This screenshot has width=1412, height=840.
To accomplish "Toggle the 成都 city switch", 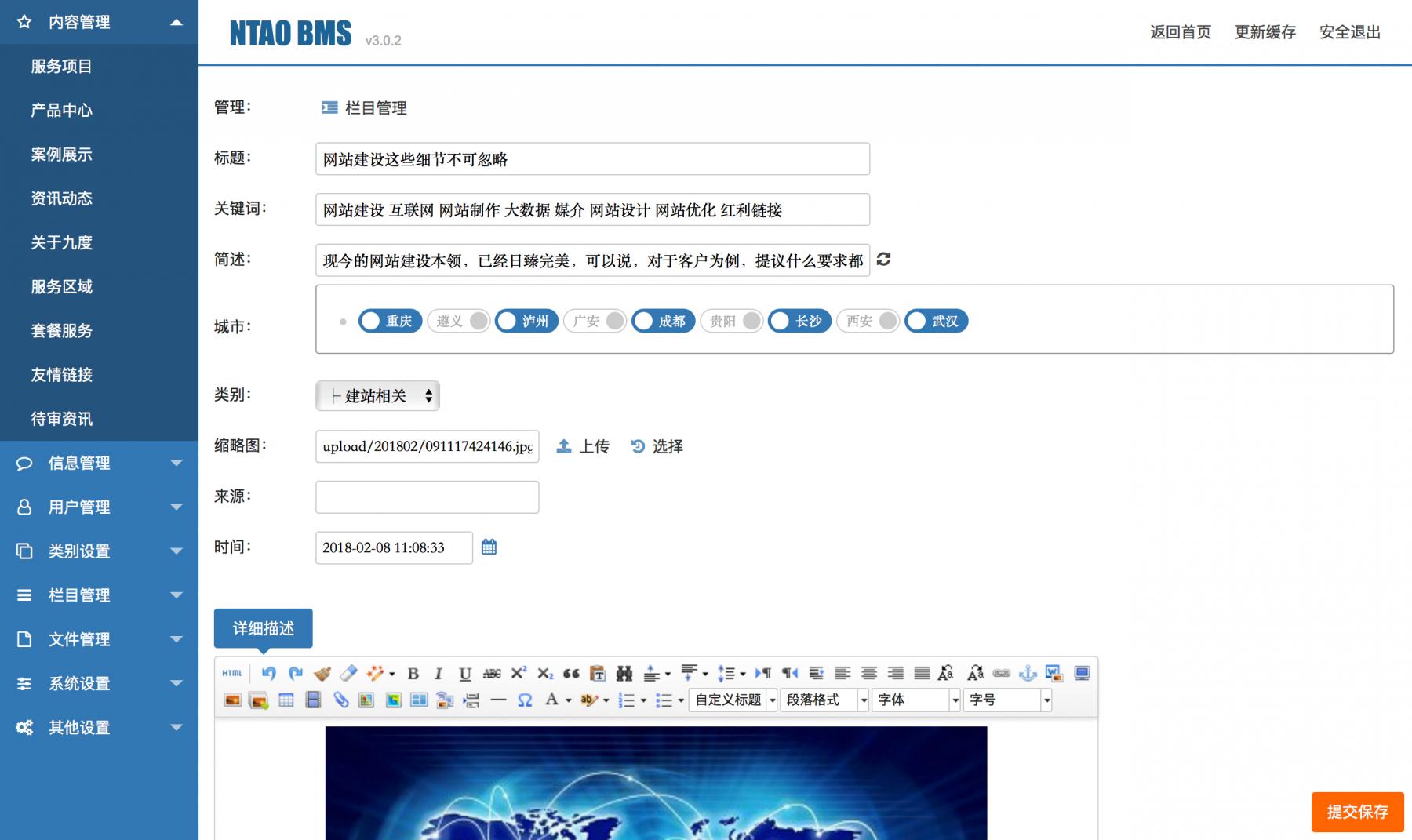I will click(x=664, y=321).
